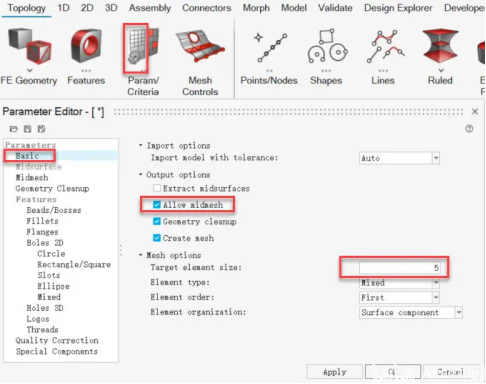Click the Save As parameter icon
The width and height of the screenshot is (486, 384).
[41, 129]
